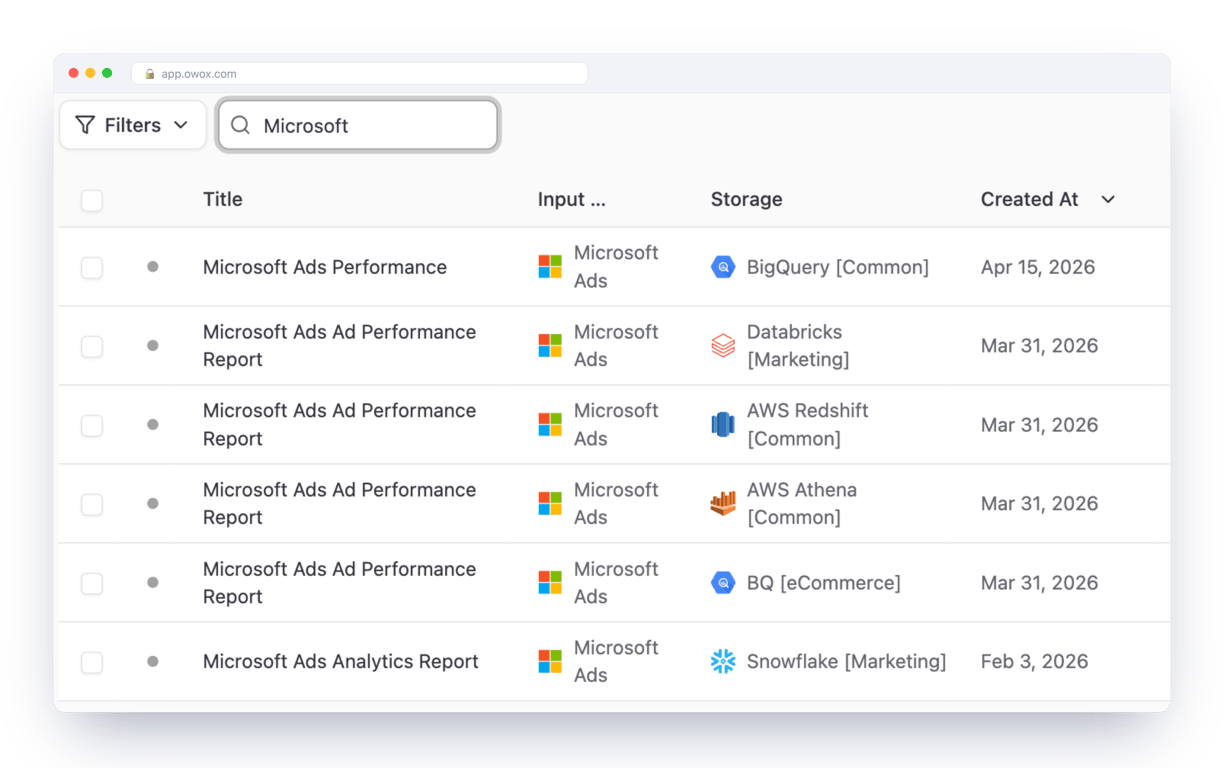Image resolution: width=1224 pixels, height=768 pixels.
Task: Check the Databricks [Marketing] row checkbox
Action: pos(92,346)
